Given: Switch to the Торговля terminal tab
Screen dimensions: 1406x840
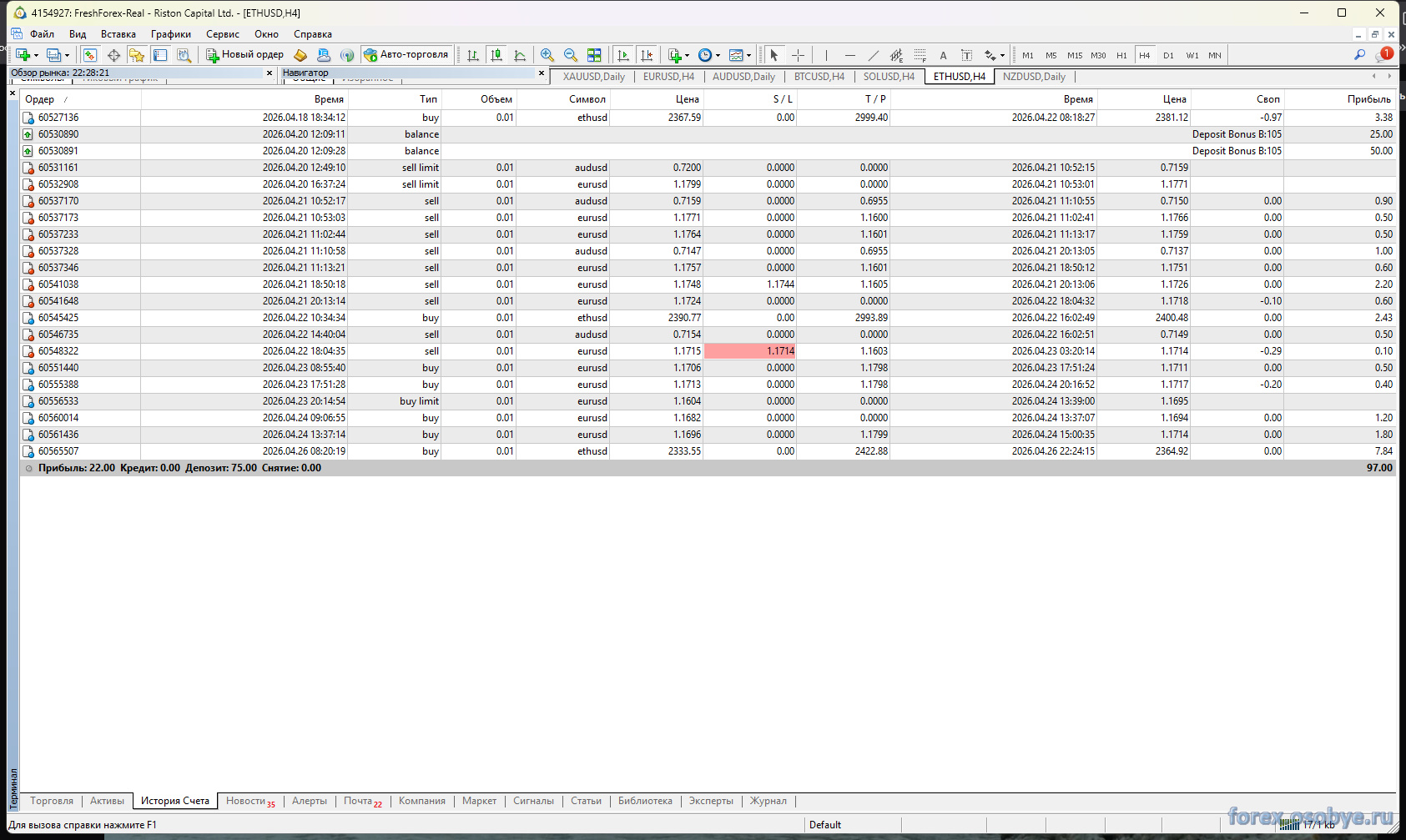Looking at the screenshot, I should click(x=52, y=801).
